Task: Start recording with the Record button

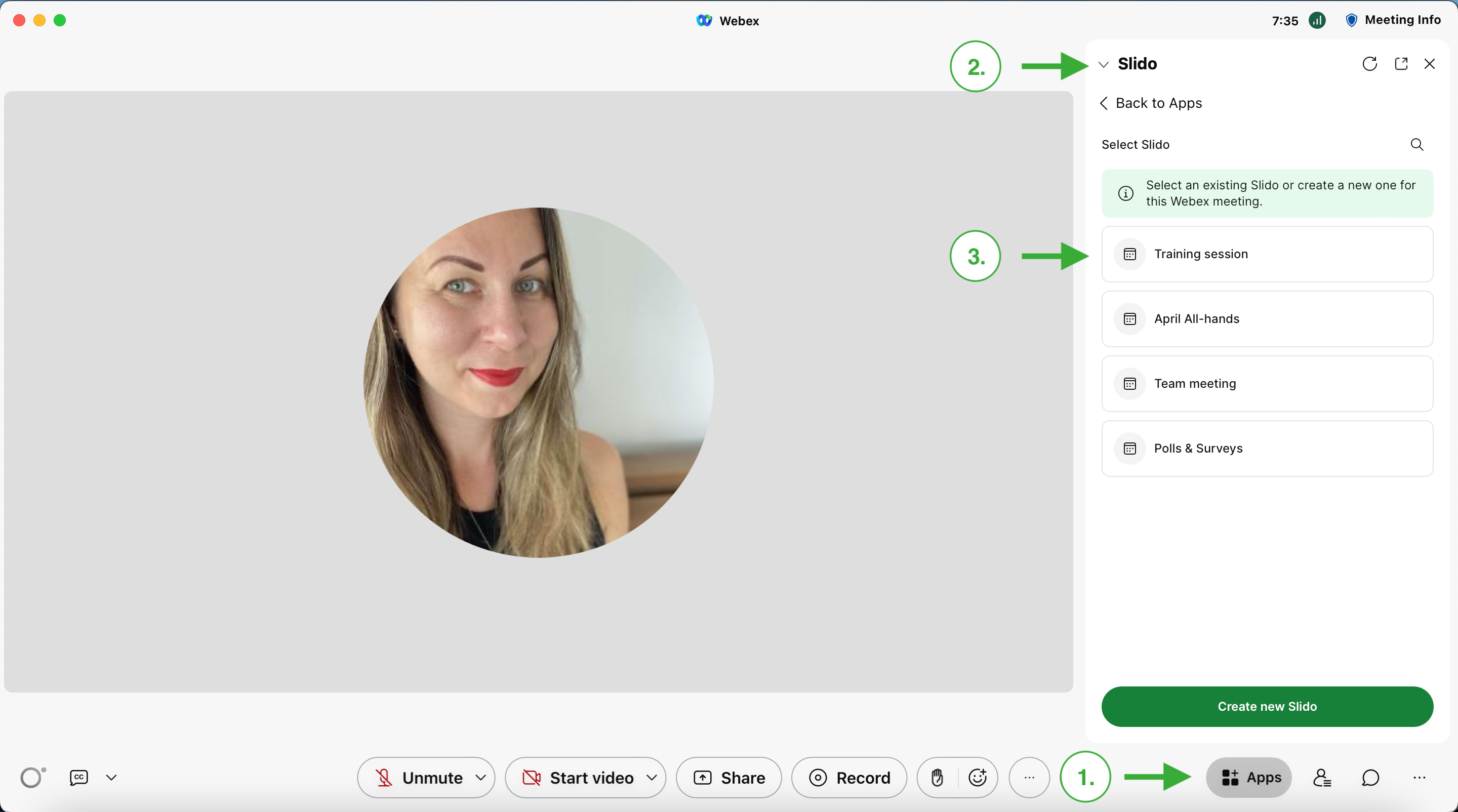Action: click(x=849, y=778)
